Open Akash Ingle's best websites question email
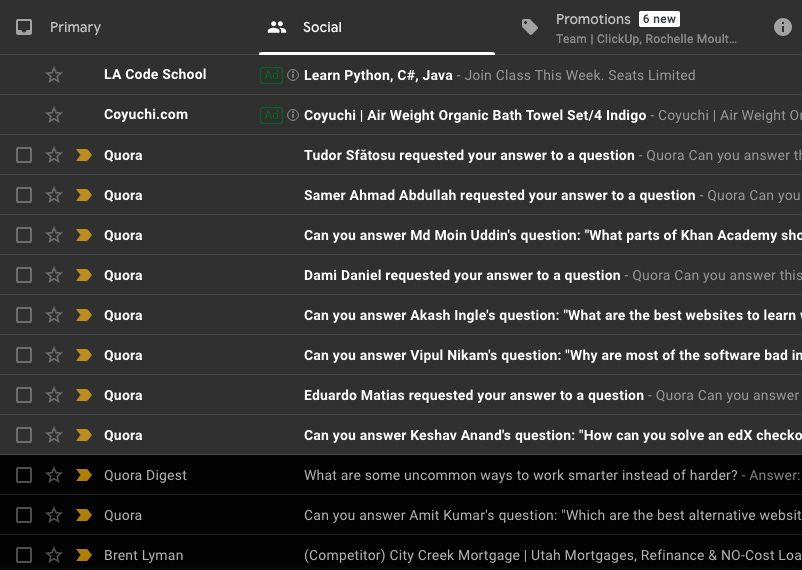This screenshot has width=802, height=570. click(401, 315)
